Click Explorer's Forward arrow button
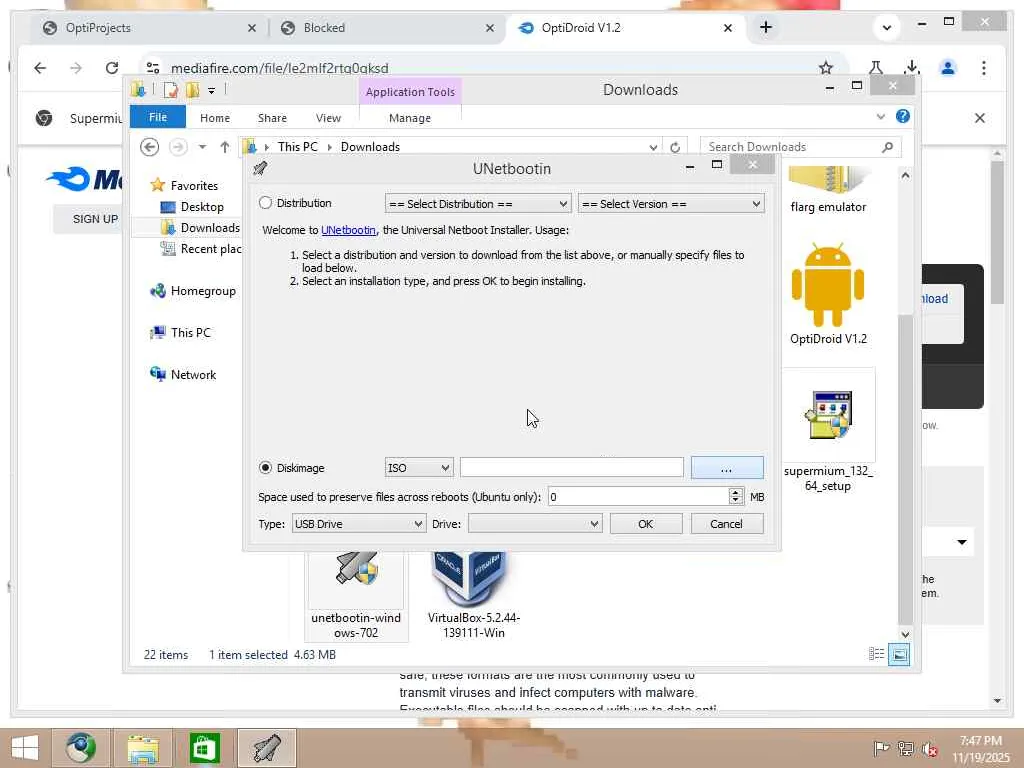This screenshot has width=1024, height=768. coord(178,147)
